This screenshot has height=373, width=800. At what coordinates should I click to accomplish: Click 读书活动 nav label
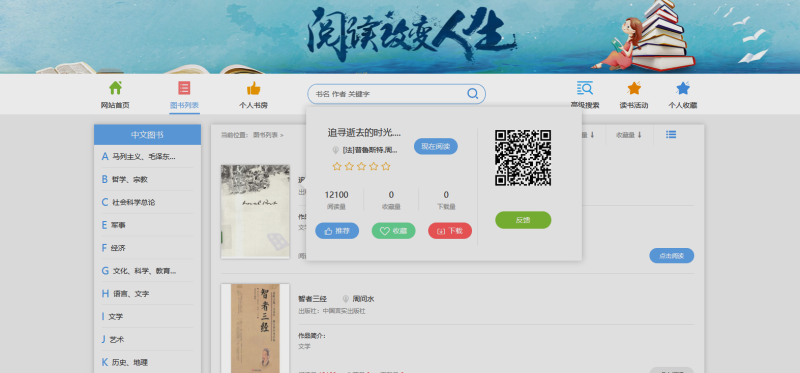point(634,105)
